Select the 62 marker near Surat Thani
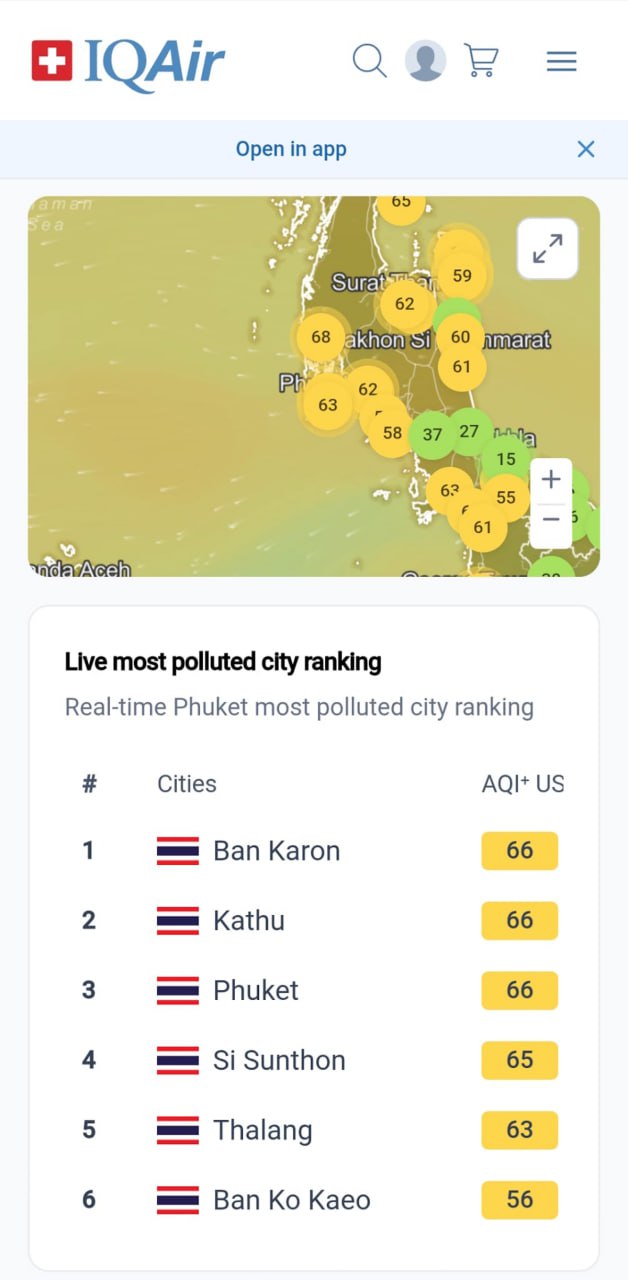Image resolution: width=628 pixels, height=1280 pixels. (405, 303)
